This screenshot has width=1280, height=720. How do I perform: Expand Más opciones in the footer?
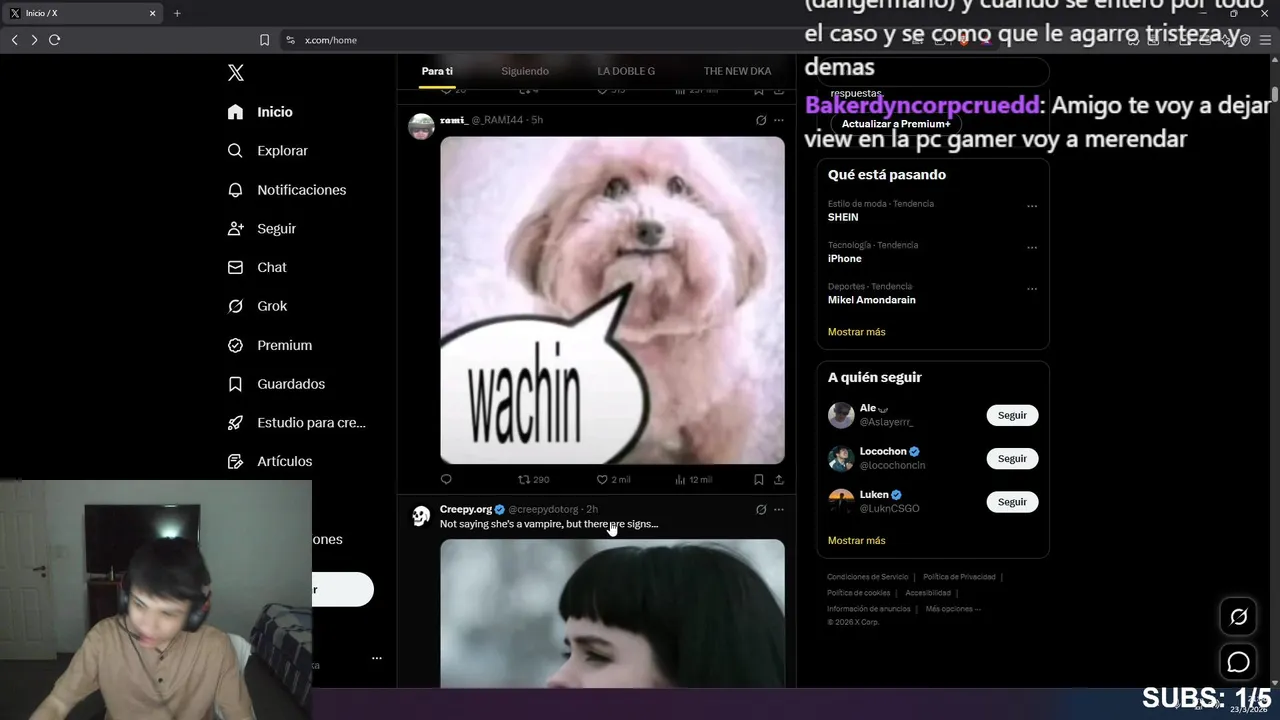click(953, 609)
